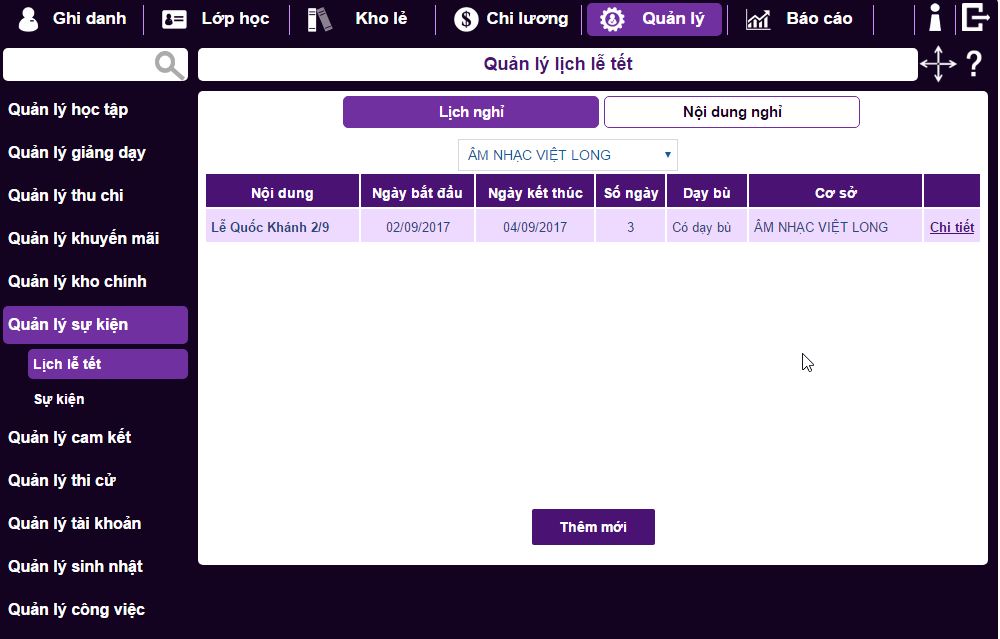Expand Quản lý thu chi section
Viewport: 1000px width, 639px height.
(66, 196)
